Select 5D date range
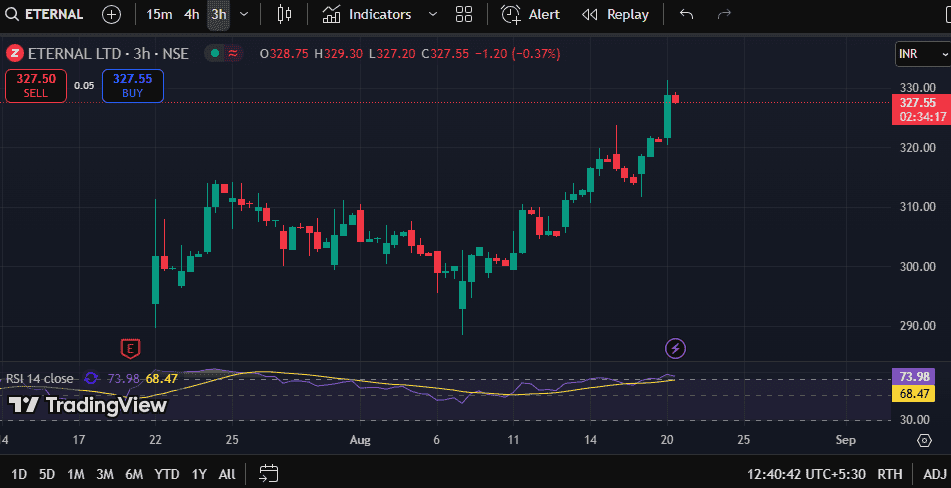The height and width of the screenshot is (488, 951). pyautogui.click(x=47, y=474)
